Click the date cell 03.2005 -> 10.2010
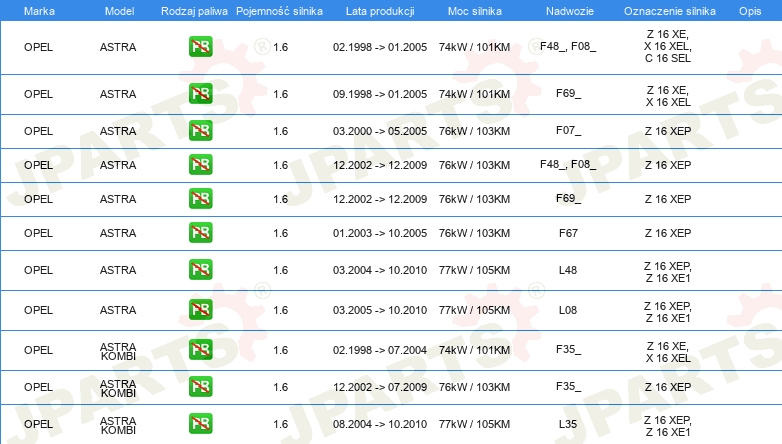The image size is (782, 444). point(380,310)
